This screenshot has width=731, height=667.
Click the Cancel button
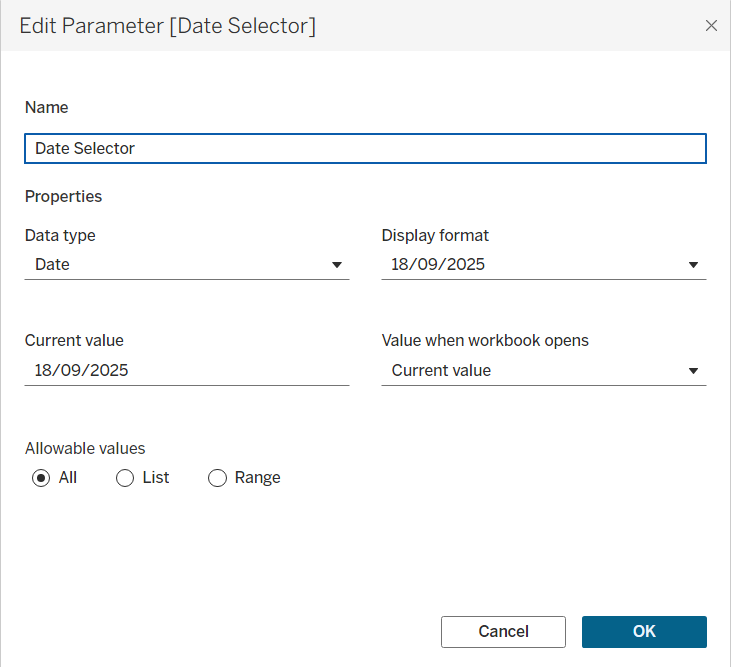pyautogui.click(x=503, y=632)
